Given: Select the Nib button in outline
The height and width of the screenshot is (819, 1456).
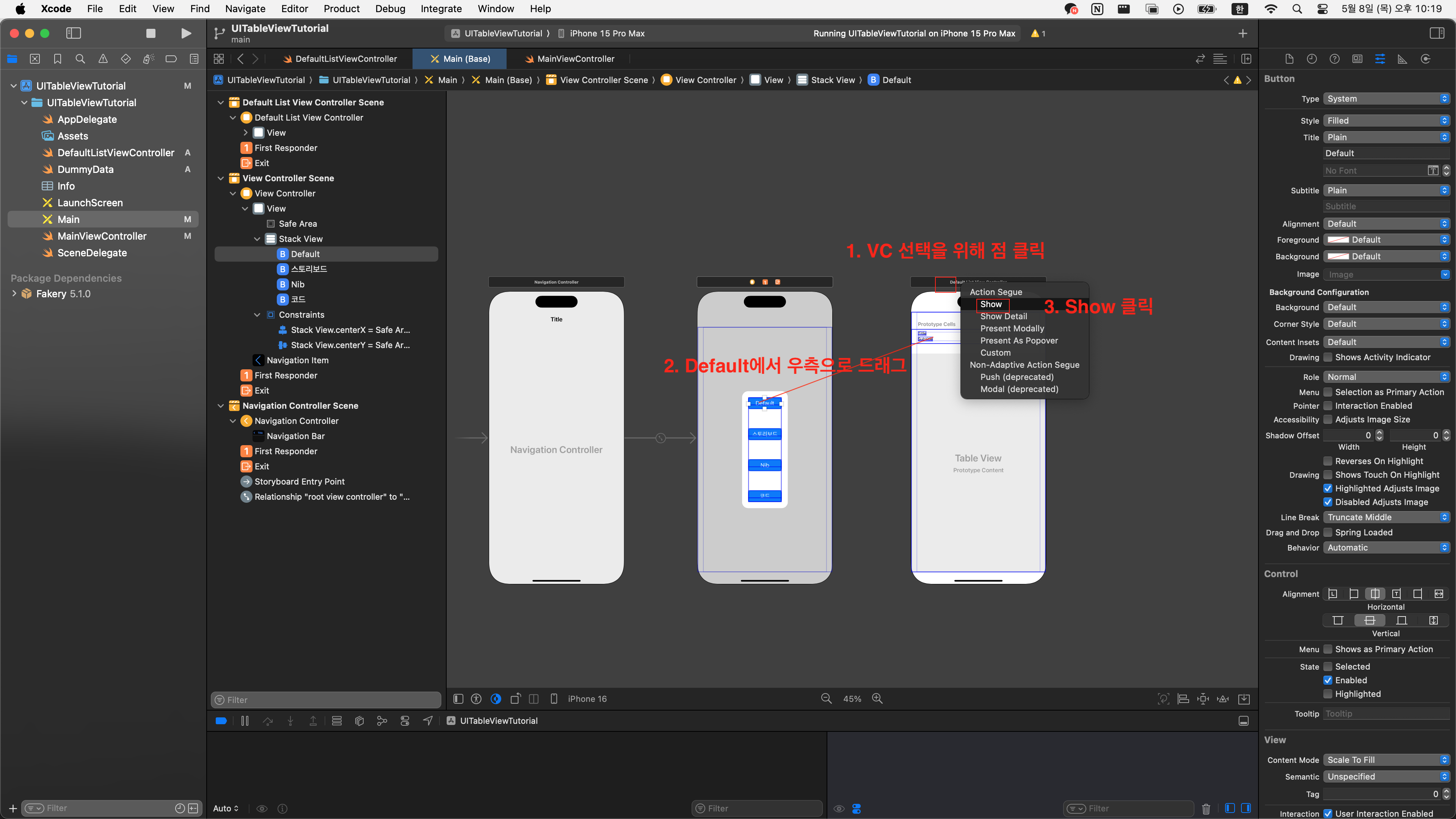Looking at the screenshot, I should tap(298, 284).
